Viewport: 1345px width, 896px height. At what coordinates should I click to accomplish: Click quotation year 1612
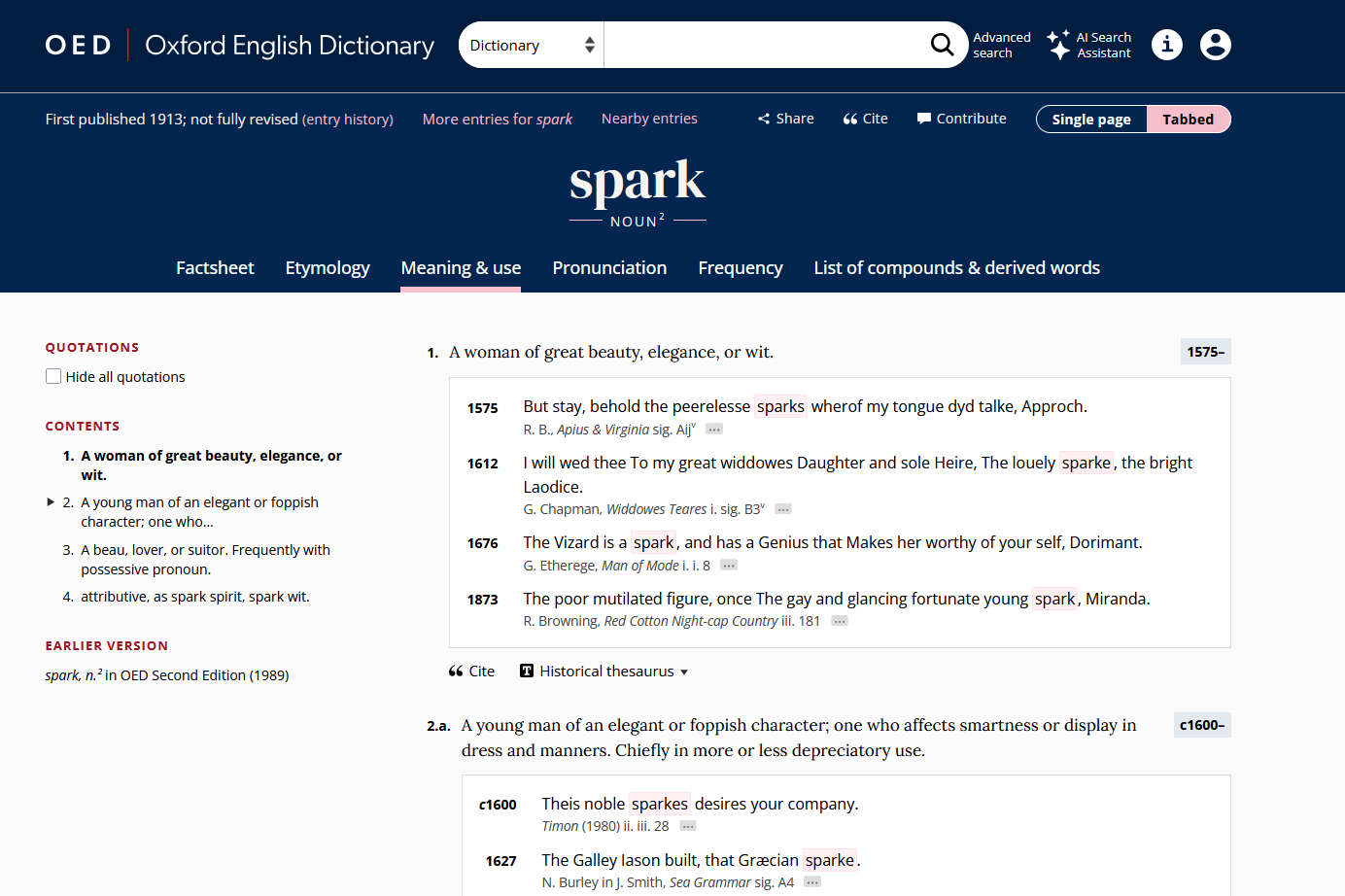tap(483, 464)
